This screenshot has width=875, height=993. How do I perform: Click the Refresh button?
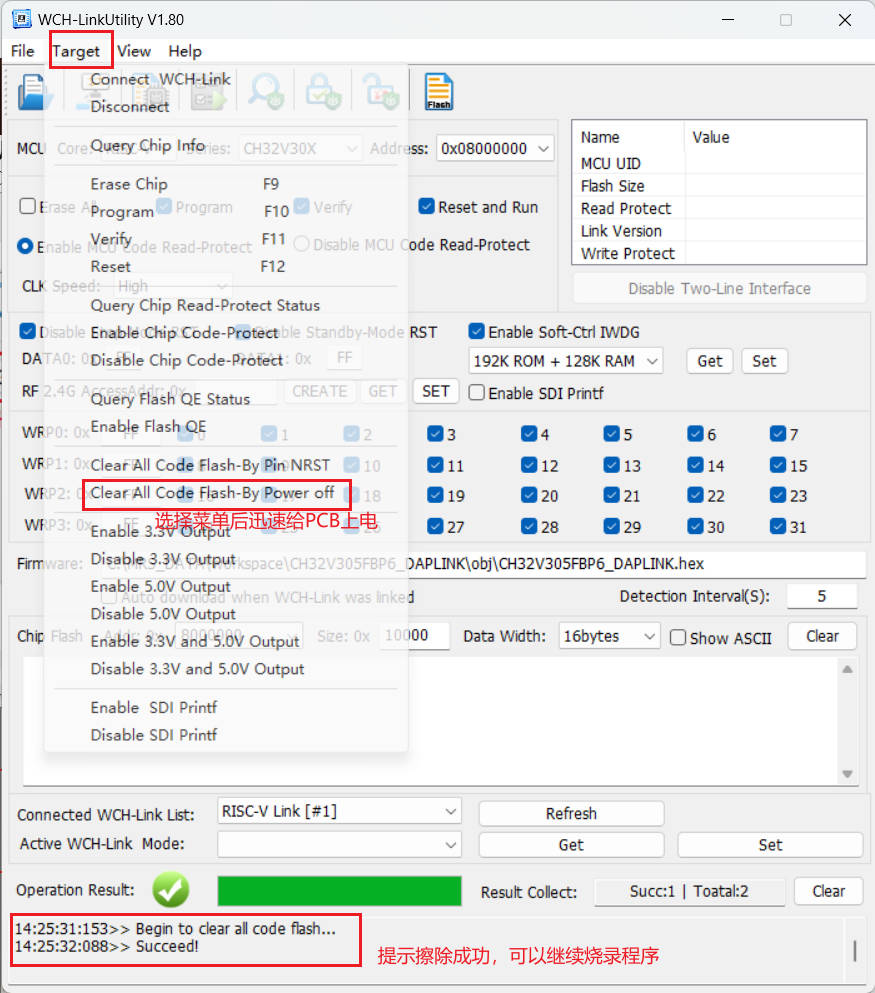(571, 813)
